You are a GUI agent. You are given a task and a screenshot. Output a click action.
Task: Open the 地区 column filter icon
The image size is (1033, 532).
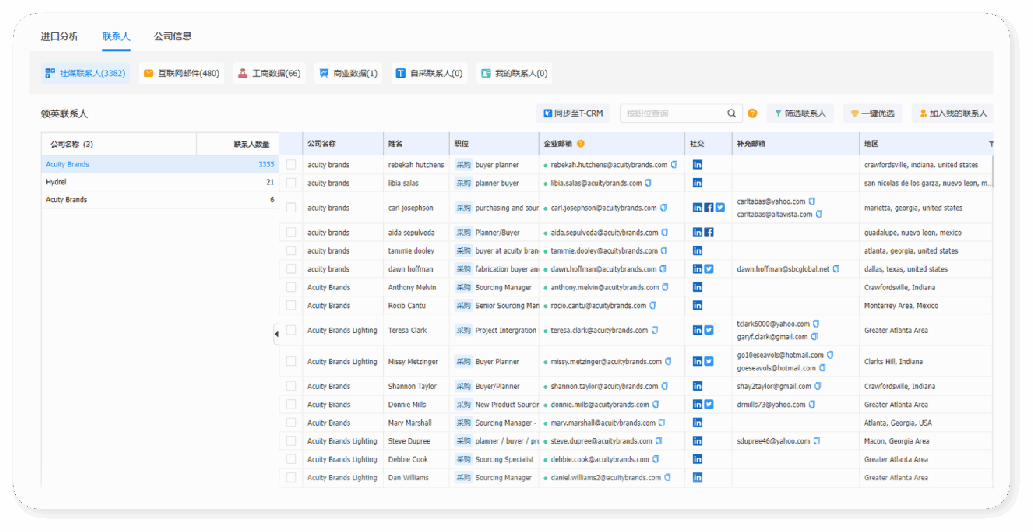(990, 144)
